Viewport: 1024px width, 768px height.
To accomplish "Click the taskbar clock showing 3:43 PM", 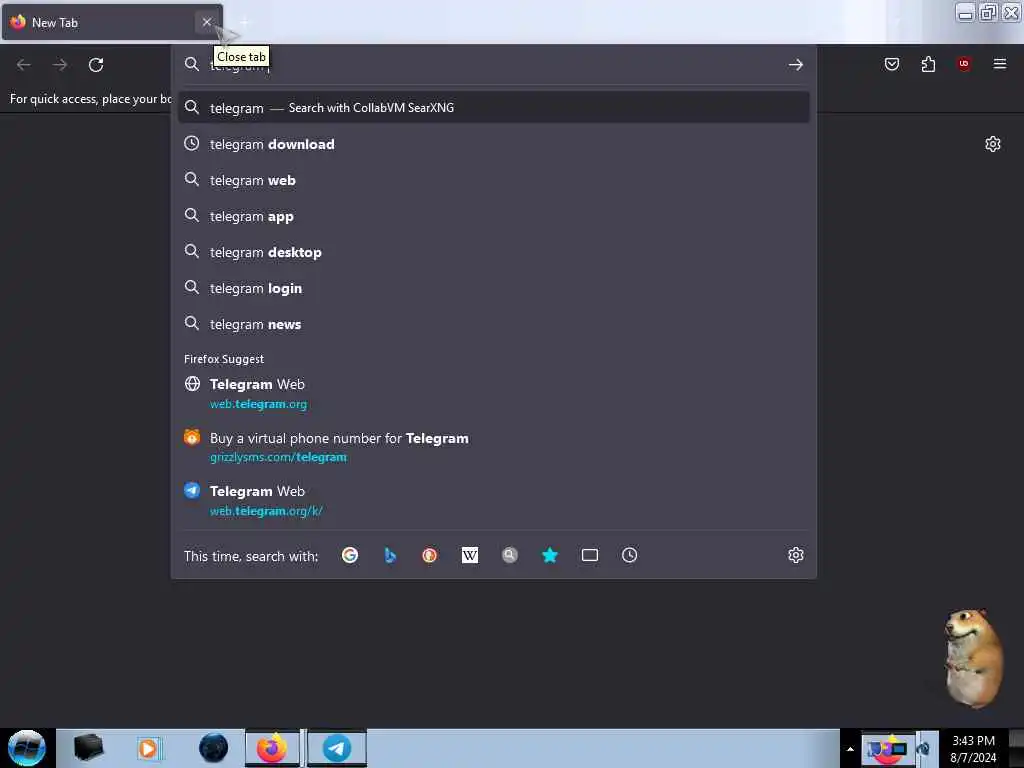I will [973, 748].
